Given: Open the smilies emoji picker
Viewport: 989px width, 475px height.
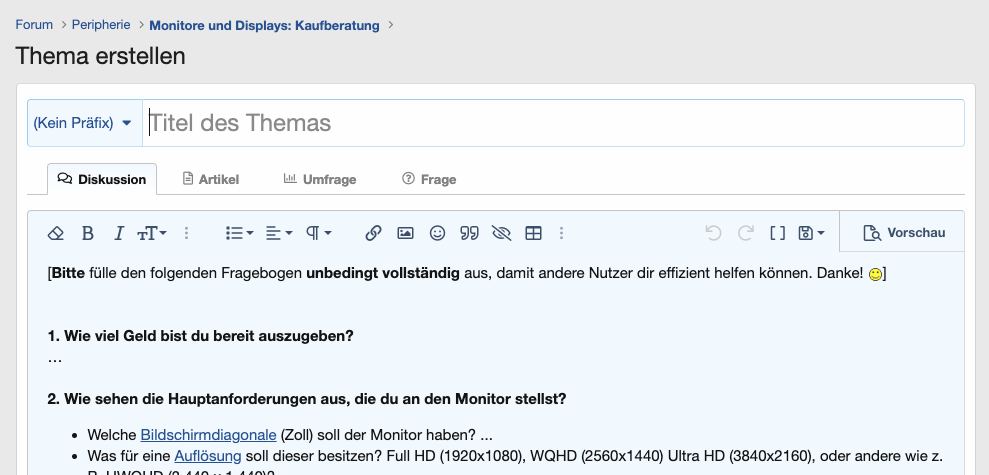Looking at the screenshot, I should (x=437, y=233).
